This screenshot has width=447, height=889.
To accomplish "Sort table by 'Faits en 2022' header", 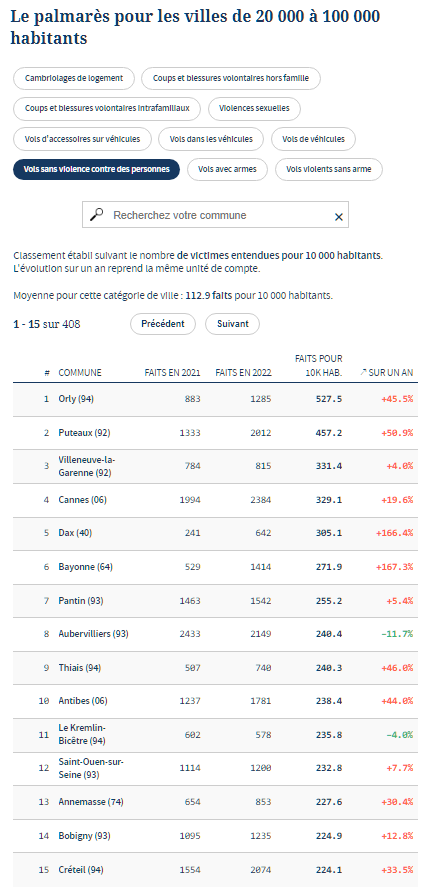I will (x=243, y=372).
